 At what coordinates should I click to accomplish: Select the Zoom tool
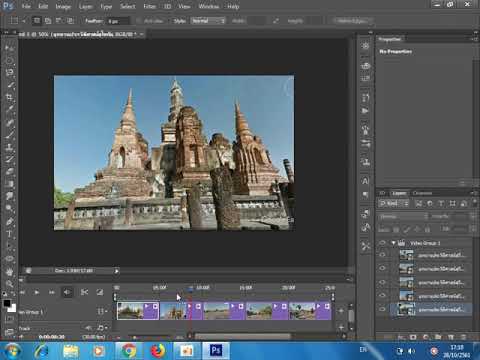pos(9,284)
